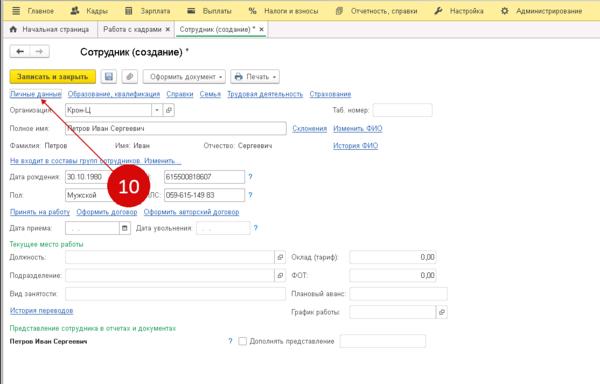Viewport: 600px width, 384px height.
Task: Open the Личные данные link
Action: point(36,94)
